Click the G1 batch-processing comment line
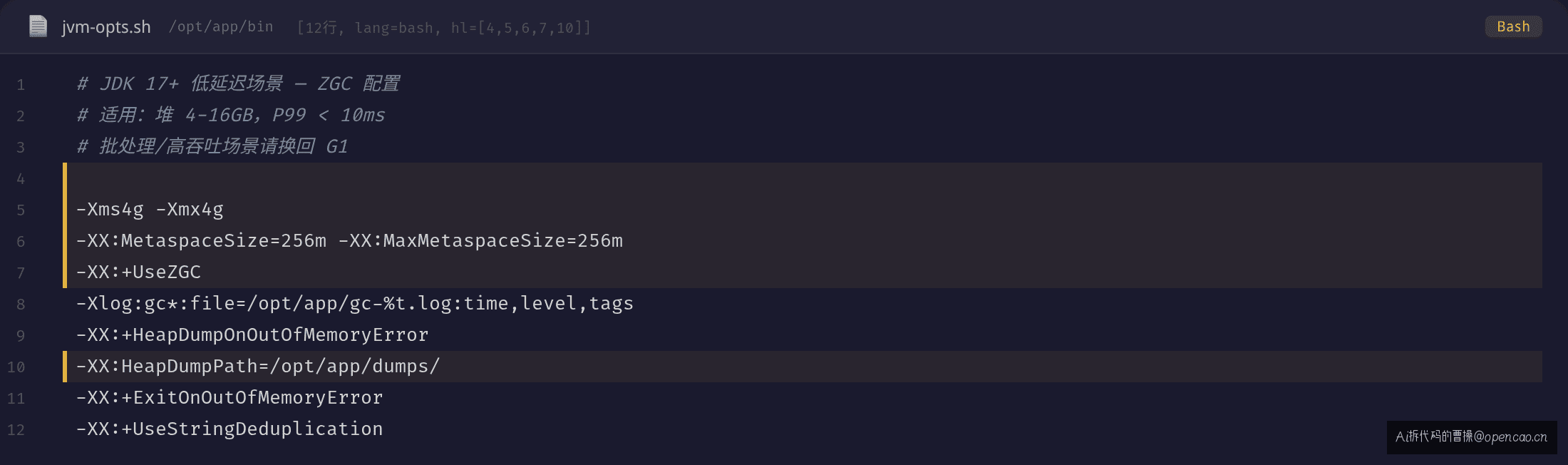Screen dimensions: 1568x465 [212, 147]
